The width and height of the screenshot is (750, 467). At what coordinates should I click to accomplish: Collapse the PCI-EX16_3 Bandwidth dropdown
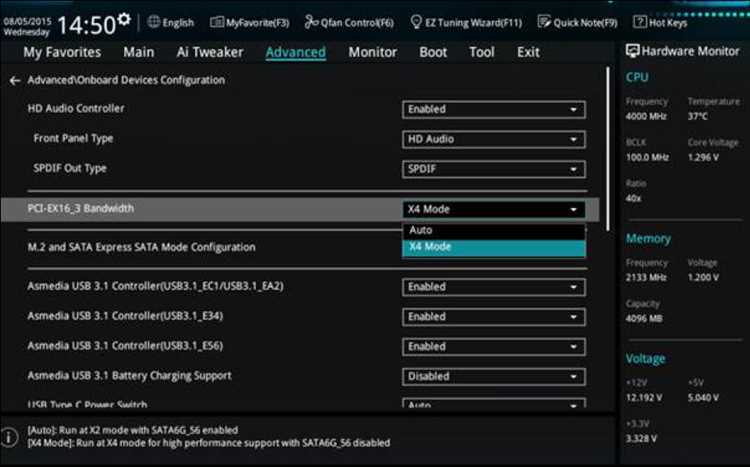click(494, 209)
